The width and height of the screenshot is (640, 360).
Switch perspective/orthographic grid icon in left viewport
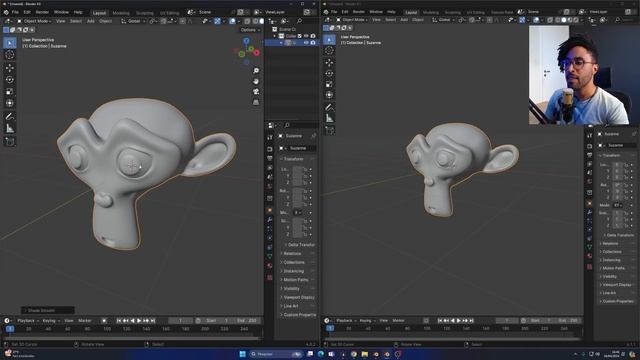point(256,102)
